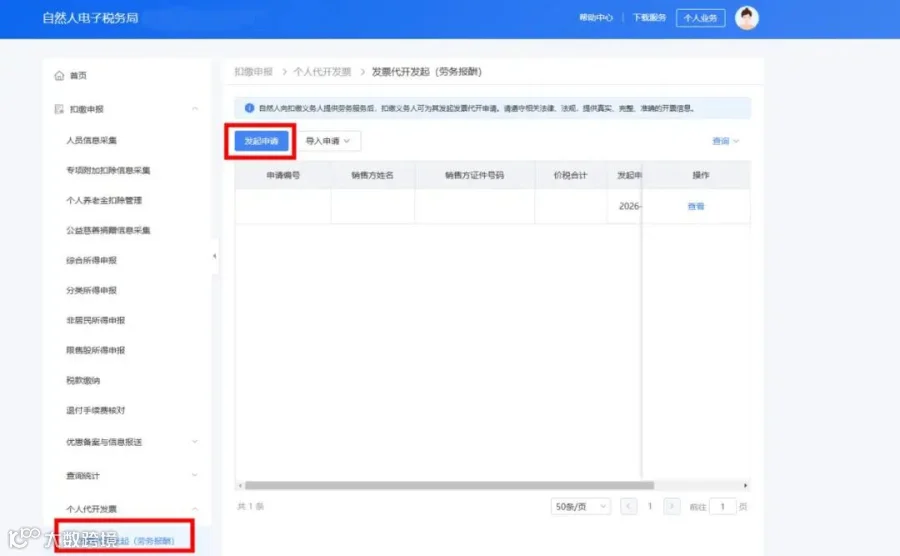Viewport: 900px width, 556px height.
Task: Expand the 查询 filter dropdown
Action: [726, 141]
